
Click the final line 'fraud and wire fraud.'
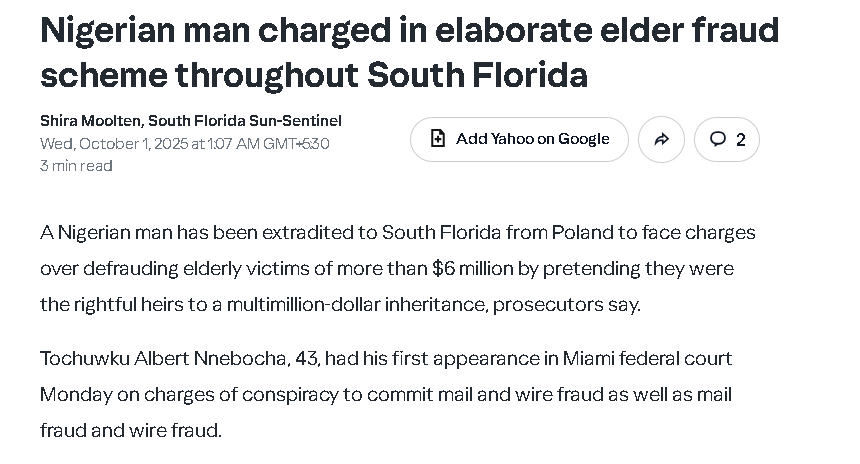[x=131, y=430]
